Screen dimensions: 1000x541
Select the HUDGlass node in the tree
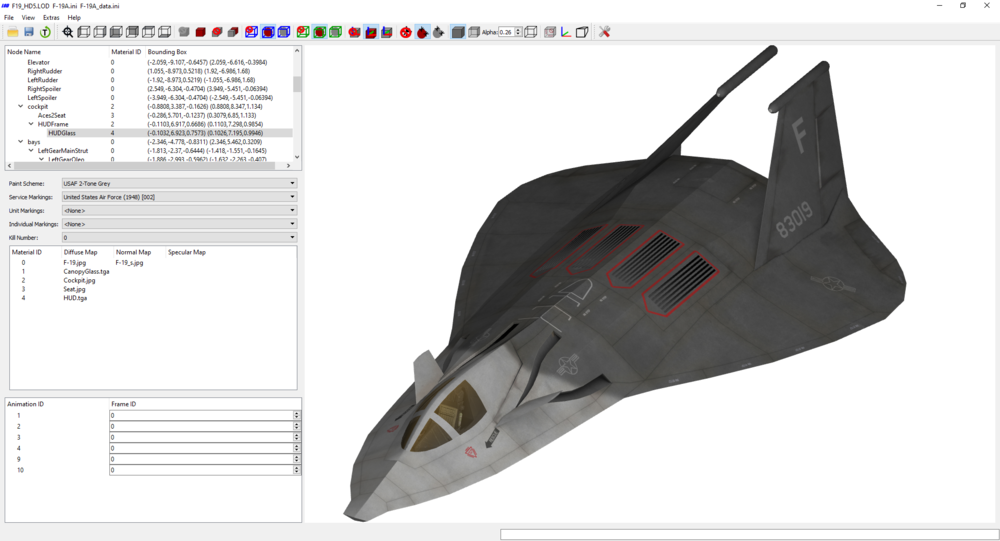tap(62, 133)
